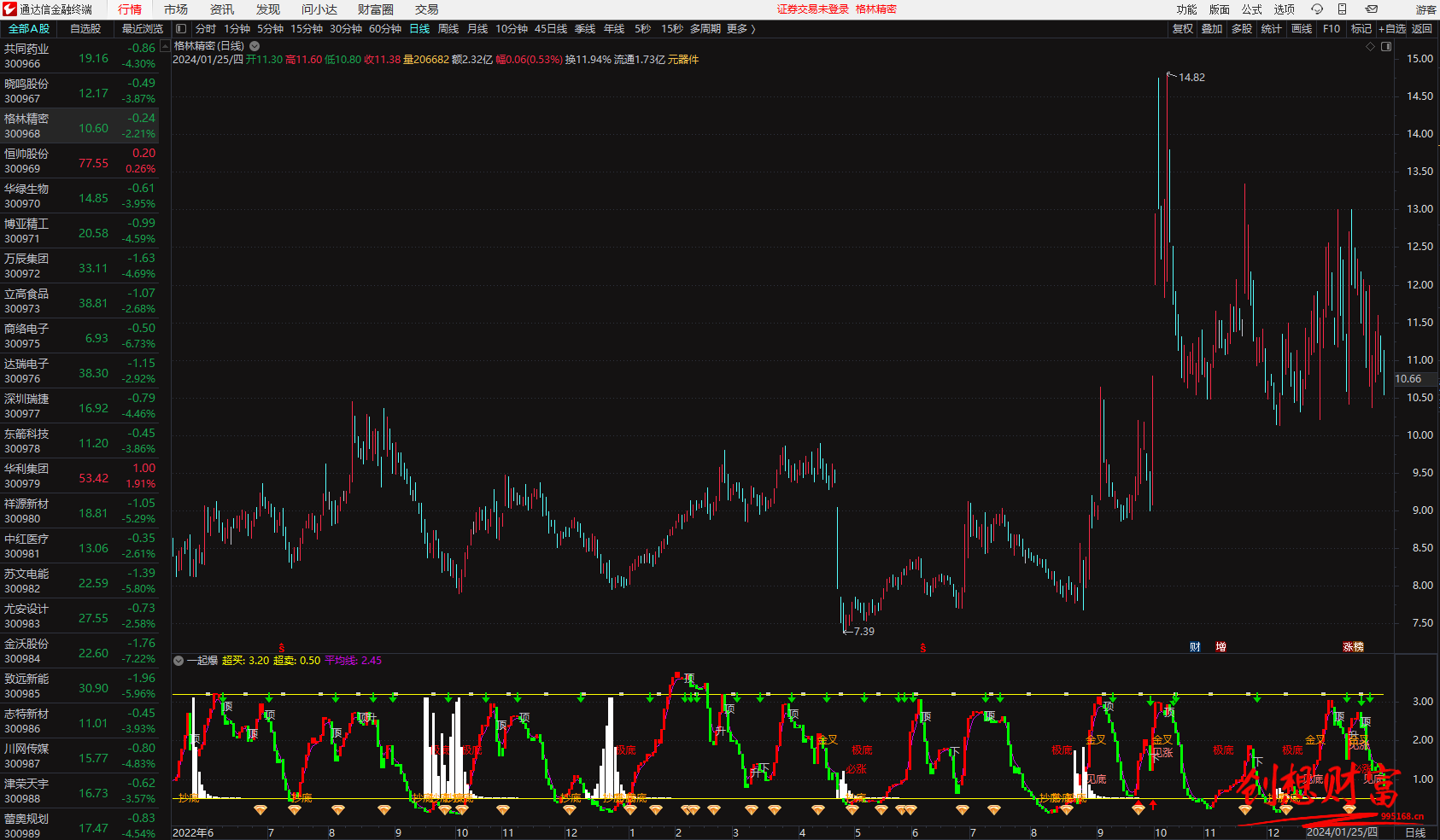Screen dimensions: 1440x840
Task: Click the 多股 button
Action: (x=1242, y=29)
